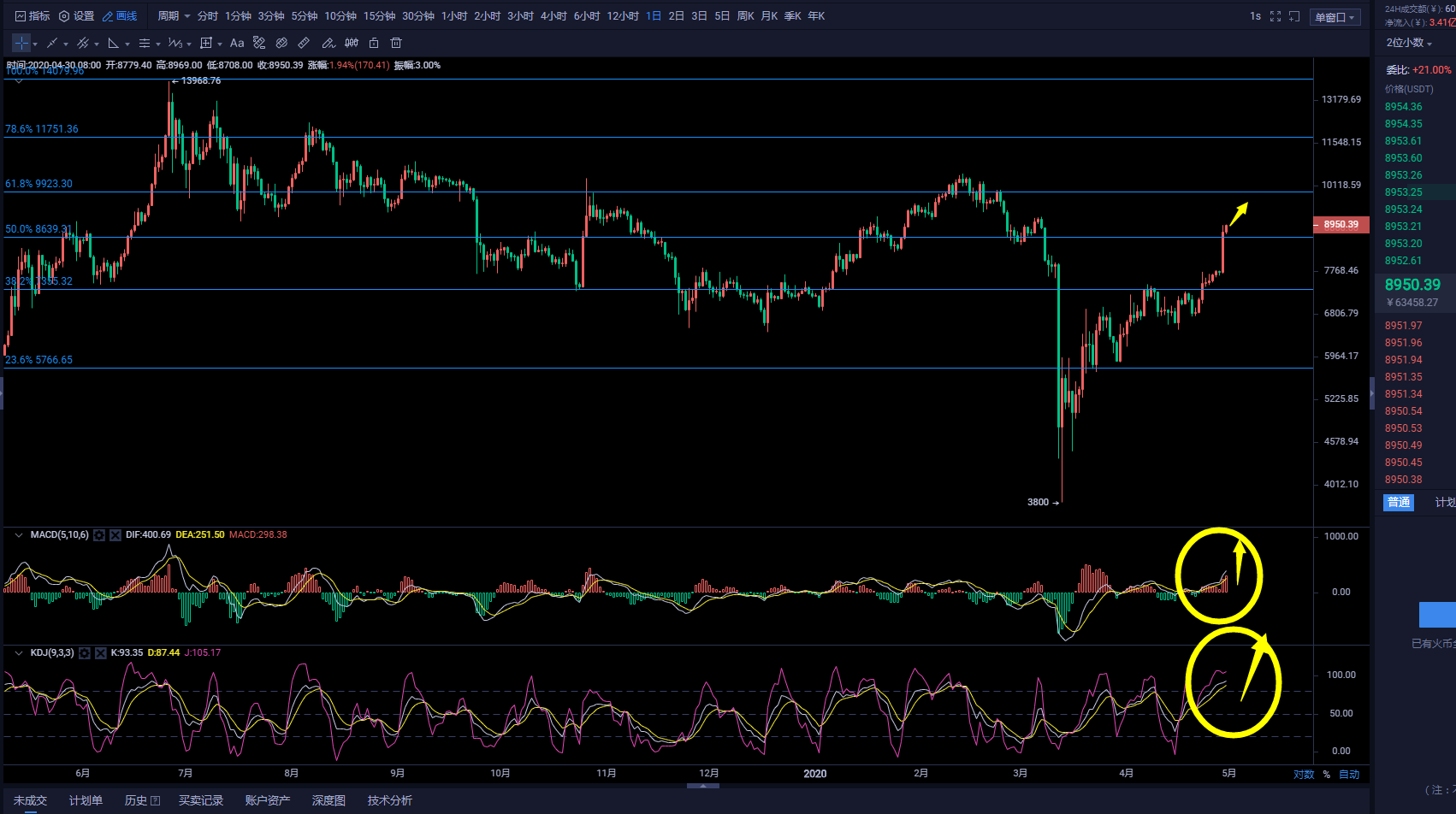Select the 15分钟 timeframe

pyautogui.click(x=380, y=16)
